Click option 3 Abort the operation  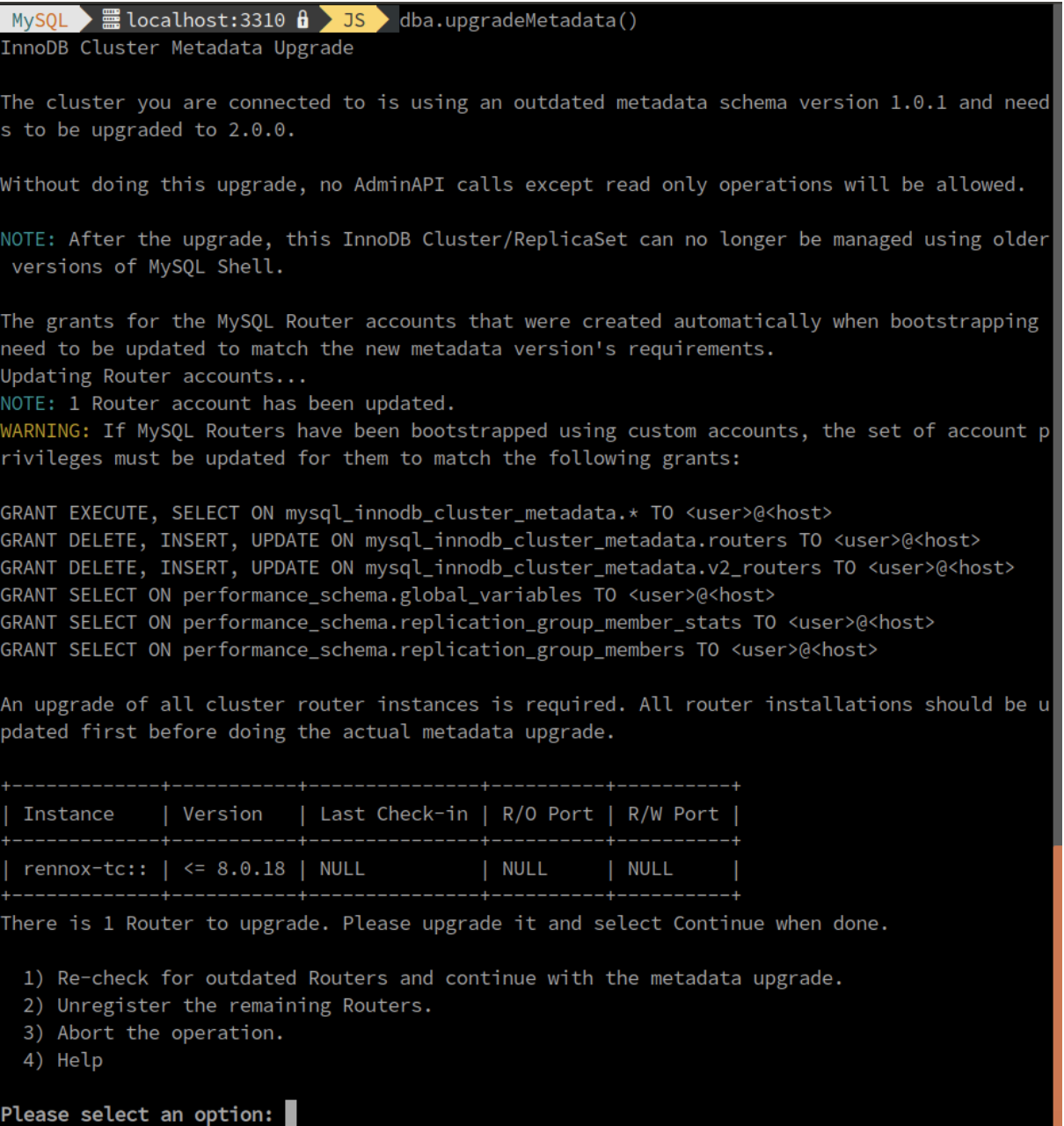154,1033
